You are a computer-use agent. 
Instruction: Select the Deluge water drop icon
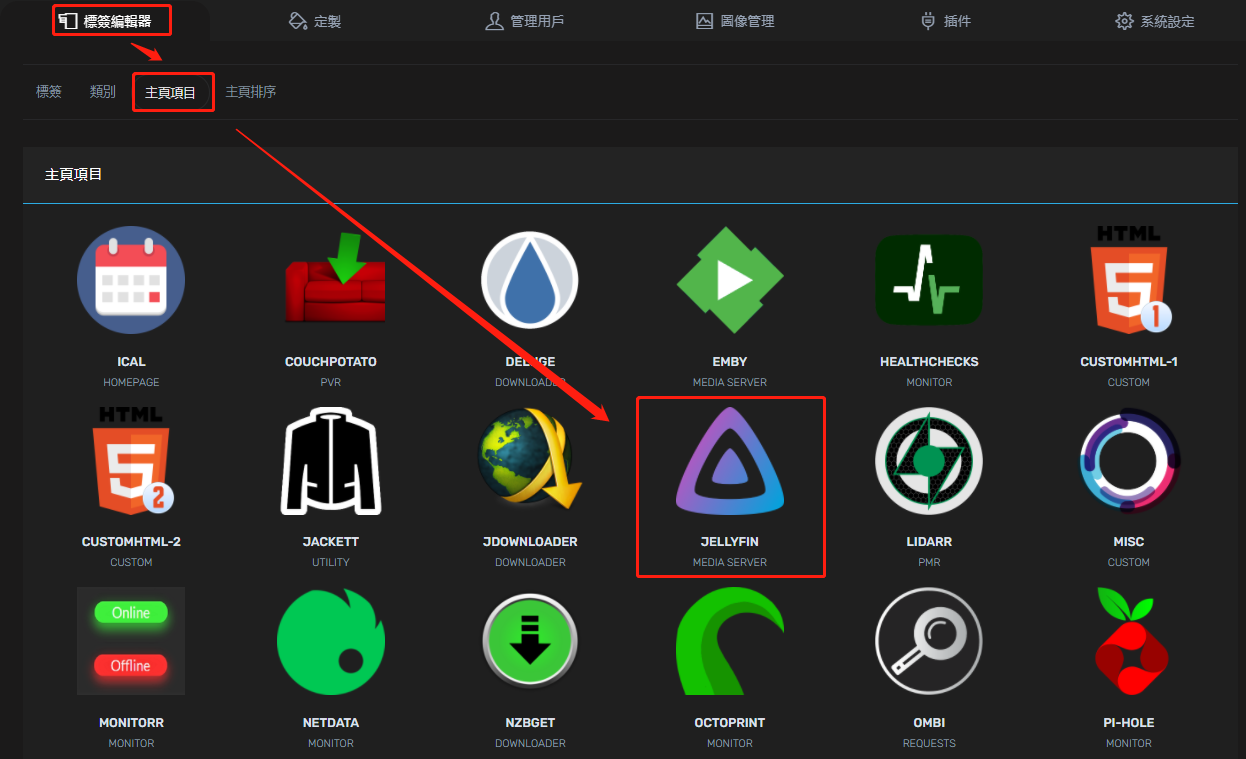(530, 280)
